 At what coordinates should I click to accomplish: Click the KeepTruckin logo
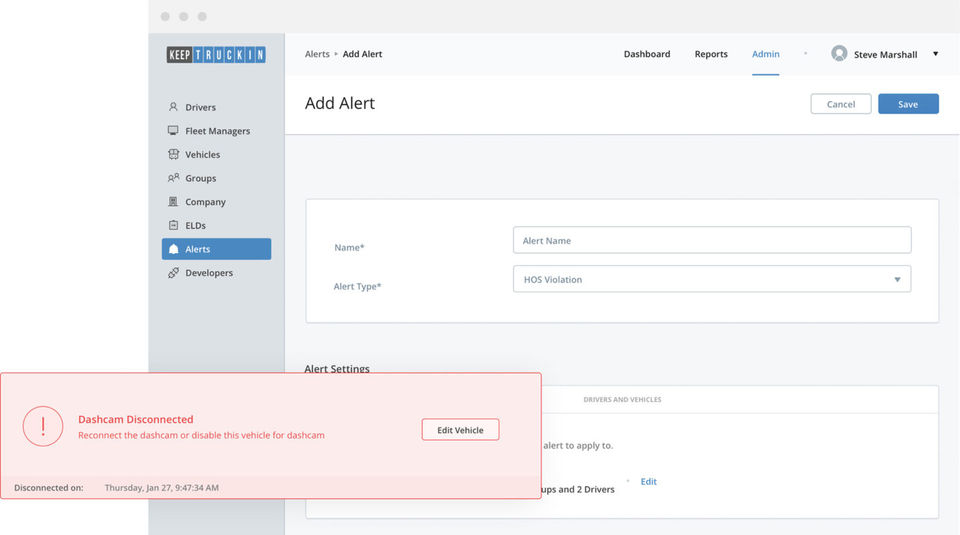216,54
